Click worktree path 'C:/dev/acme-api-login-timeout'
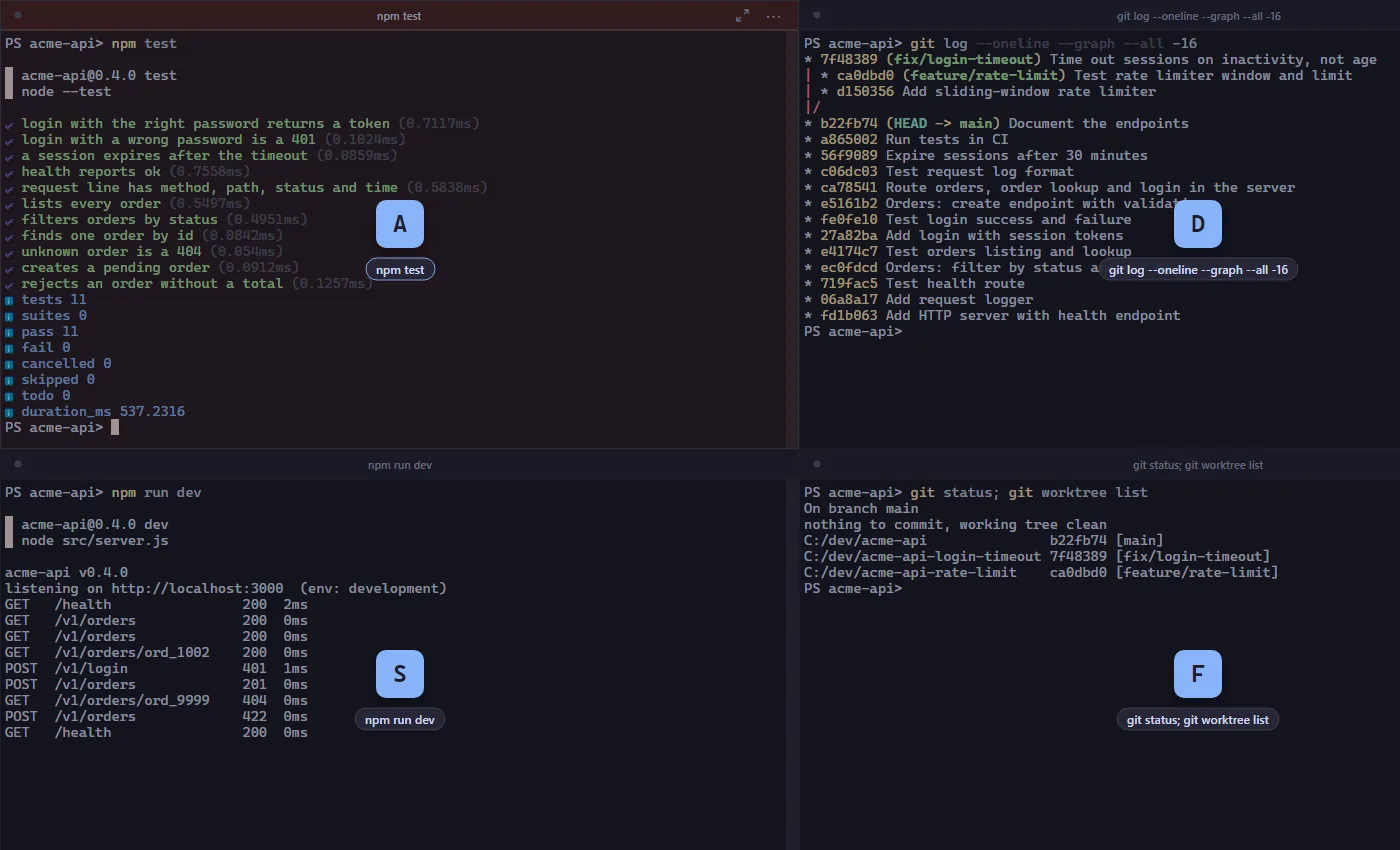Screen dimensions: 1400x850 pos(922,557)
